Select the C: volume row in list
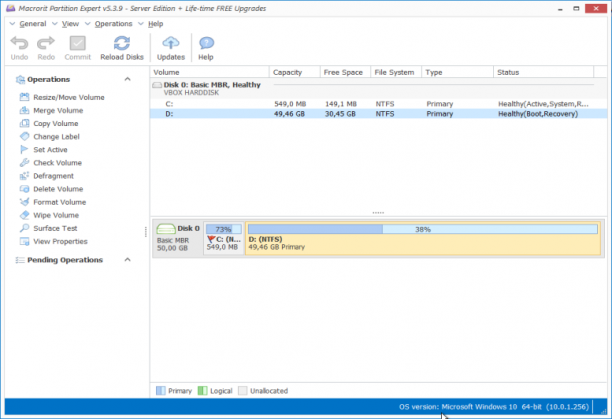The image size is (612, 419). (x=378, y=104)
